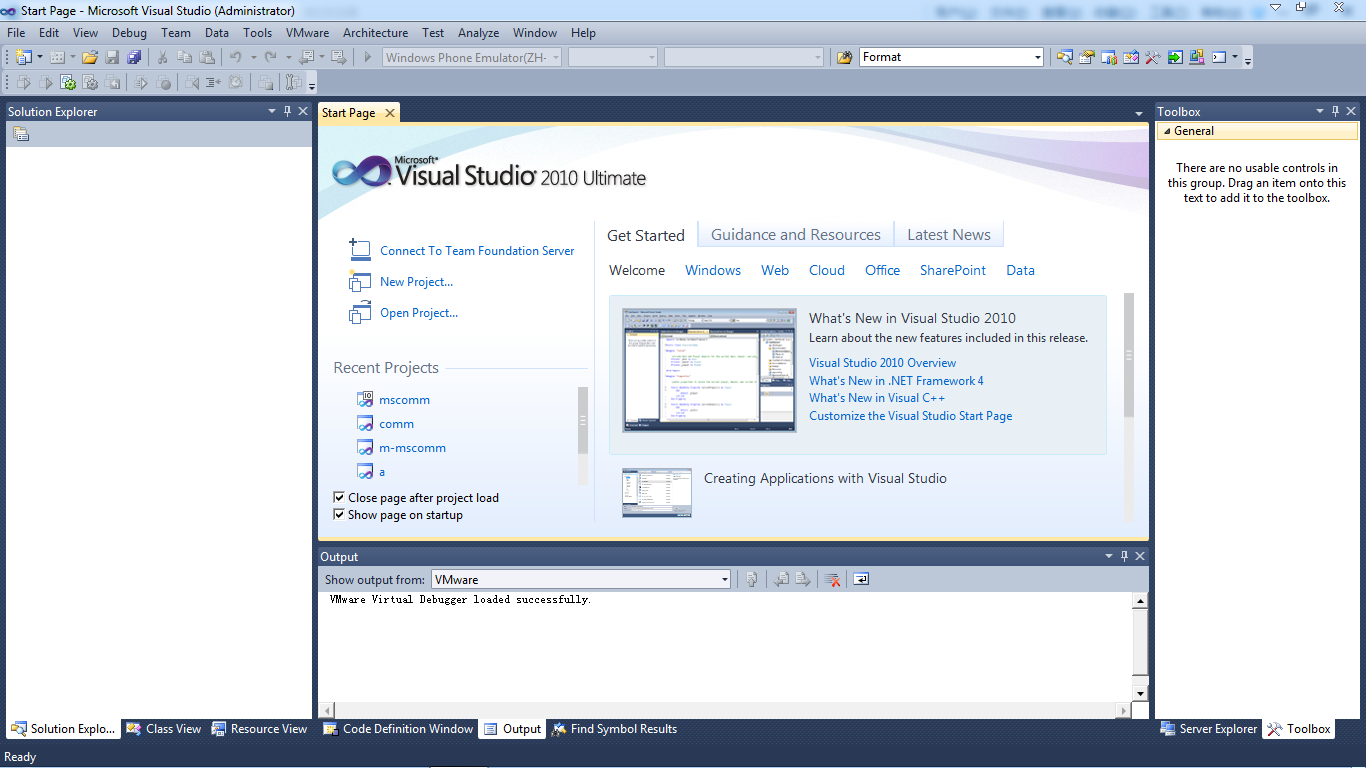Open the VMware menu
Screen dimensions: 1366x768
click(x=307, y=33)
